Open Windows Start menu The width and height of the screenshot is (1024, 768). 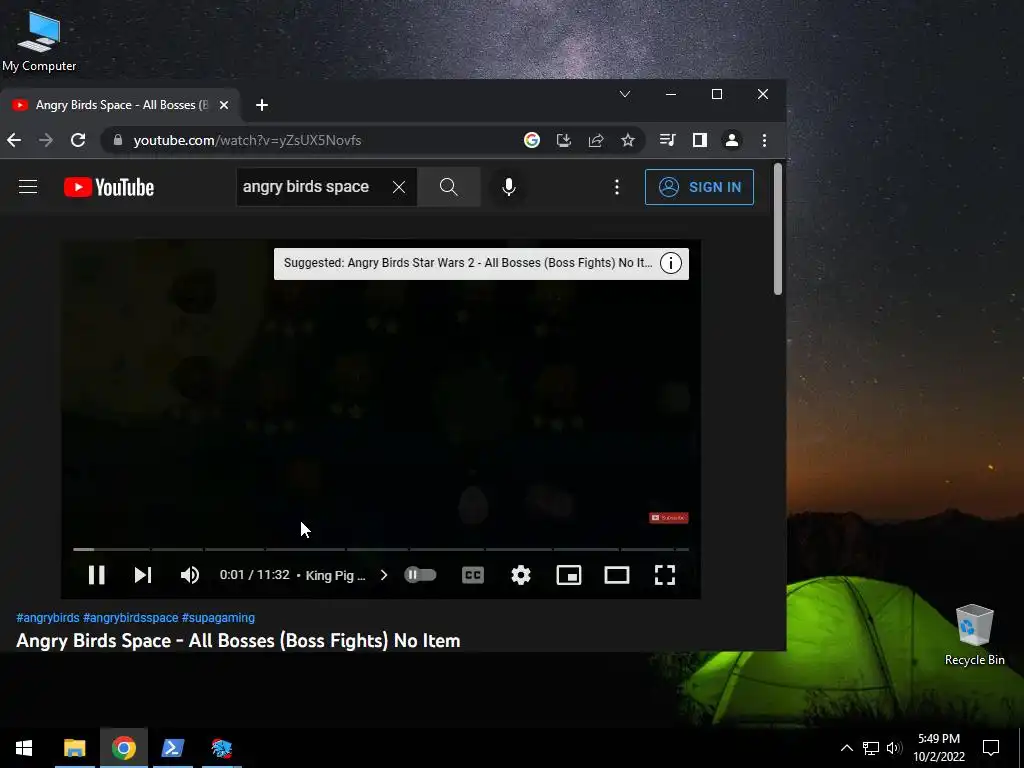[24, 748]
